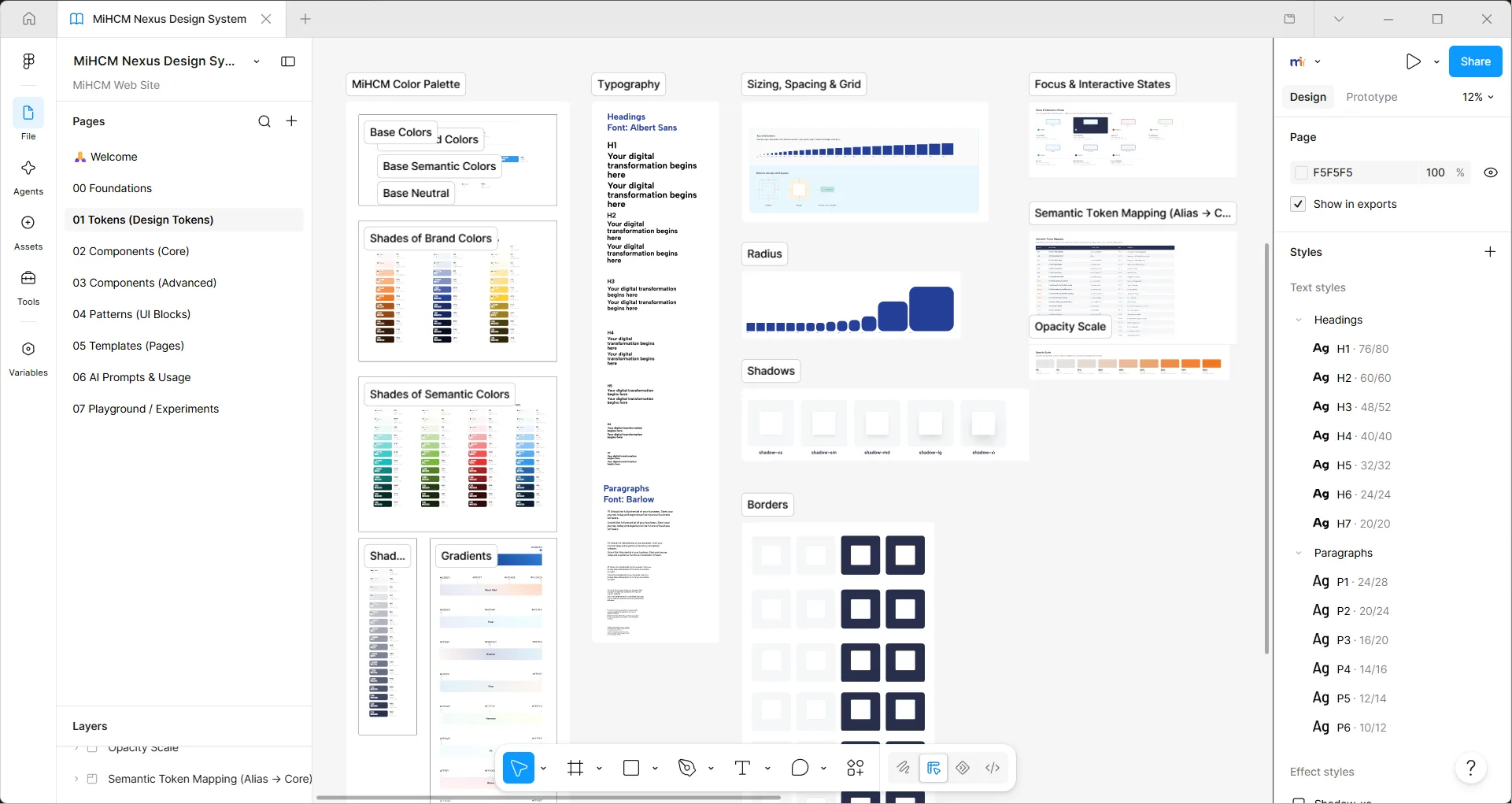Open file name dropdown chevron
This screenshot has width=1512, height=804.
point(257,61)
